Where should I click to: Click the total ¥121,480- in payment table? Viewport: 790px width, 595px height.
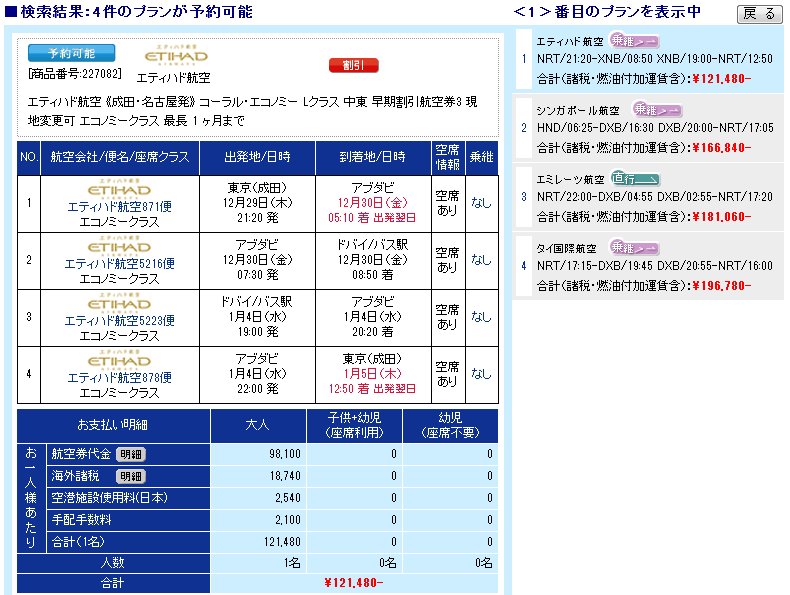[354, 583]
